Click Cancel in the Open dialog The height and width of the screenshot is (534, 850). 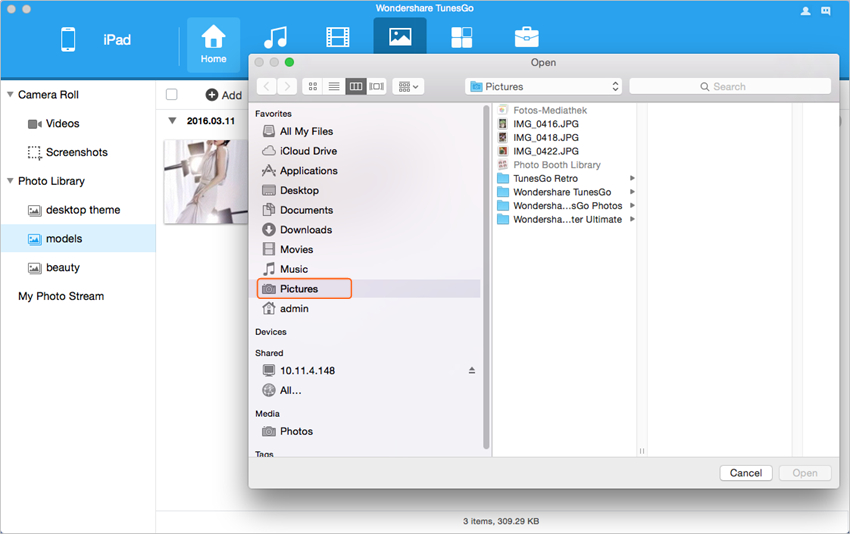tap(746, 473)
